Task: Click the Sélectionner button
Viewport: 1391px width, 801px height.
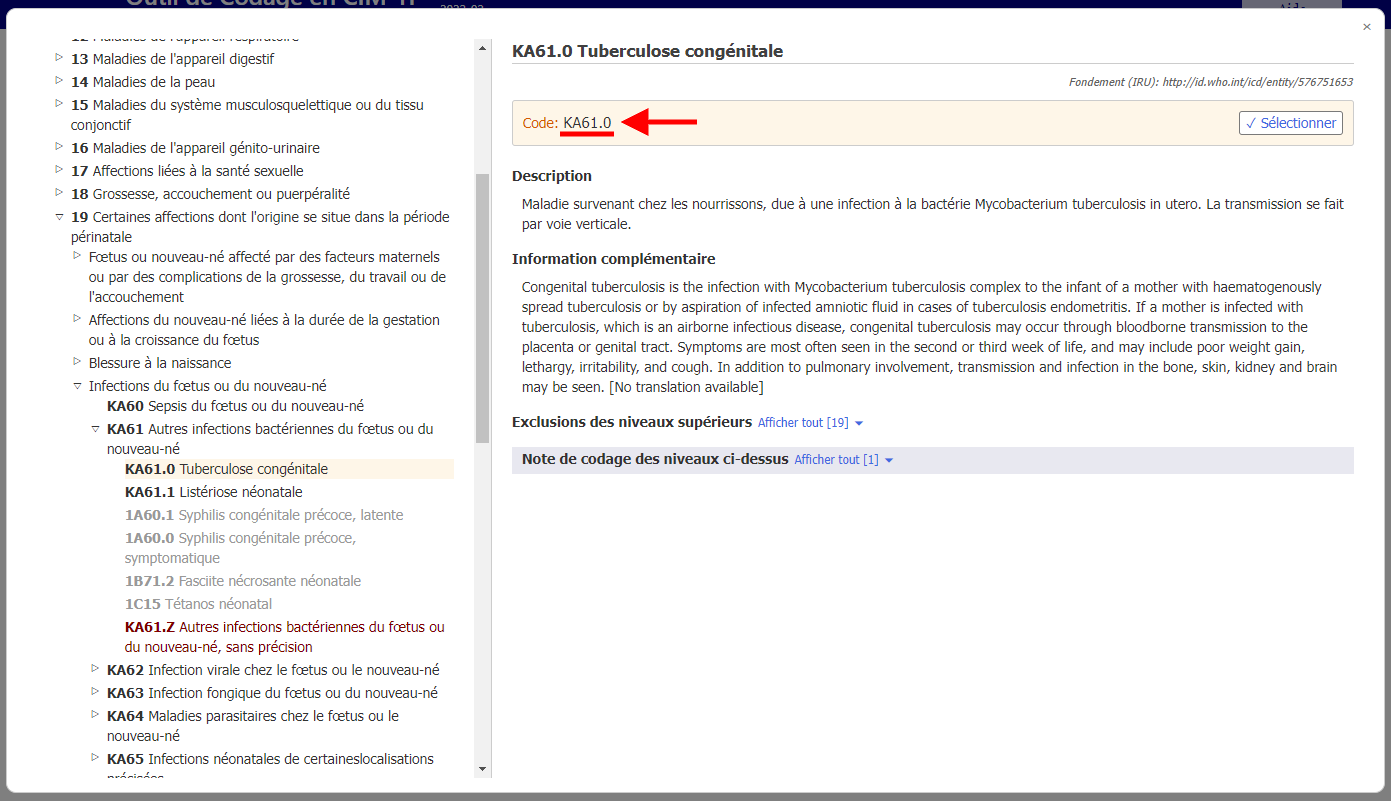Action: pyautogui.click(x=1290, y=123)
